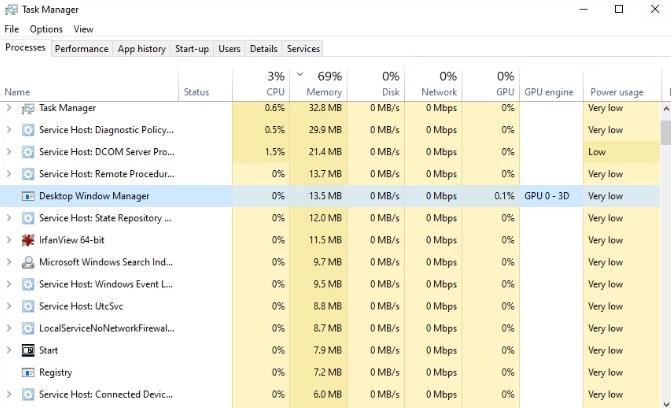
Task: Open the Options menu
Action: (x=46, y=29)
